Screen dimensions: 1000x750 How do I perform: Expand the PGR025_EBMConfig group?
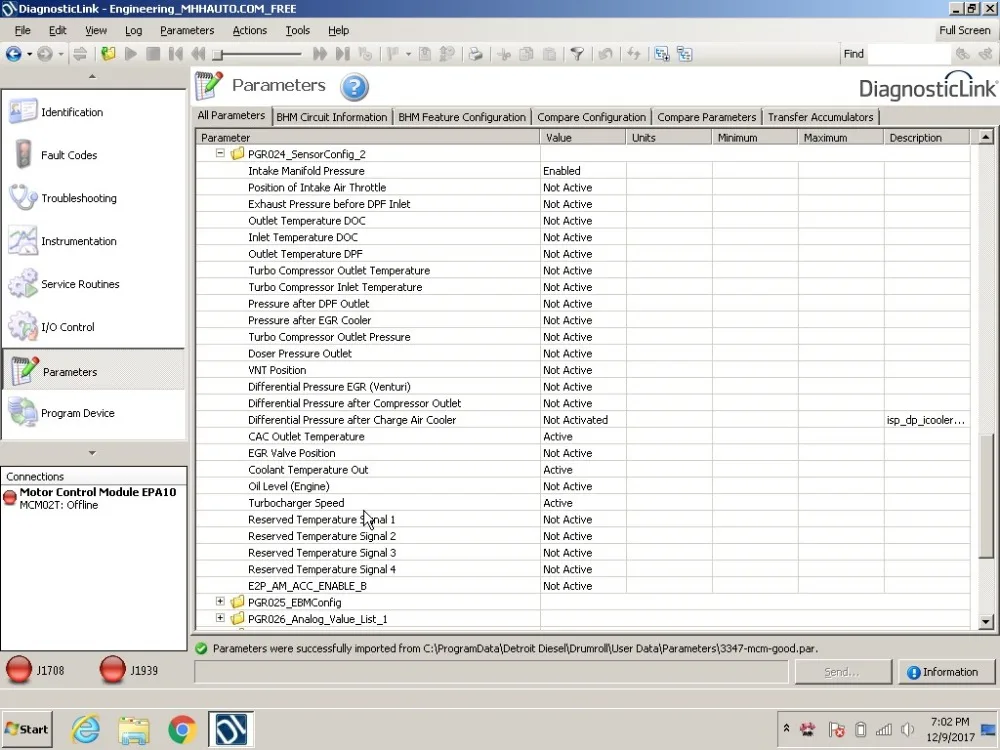click(221, 602)
